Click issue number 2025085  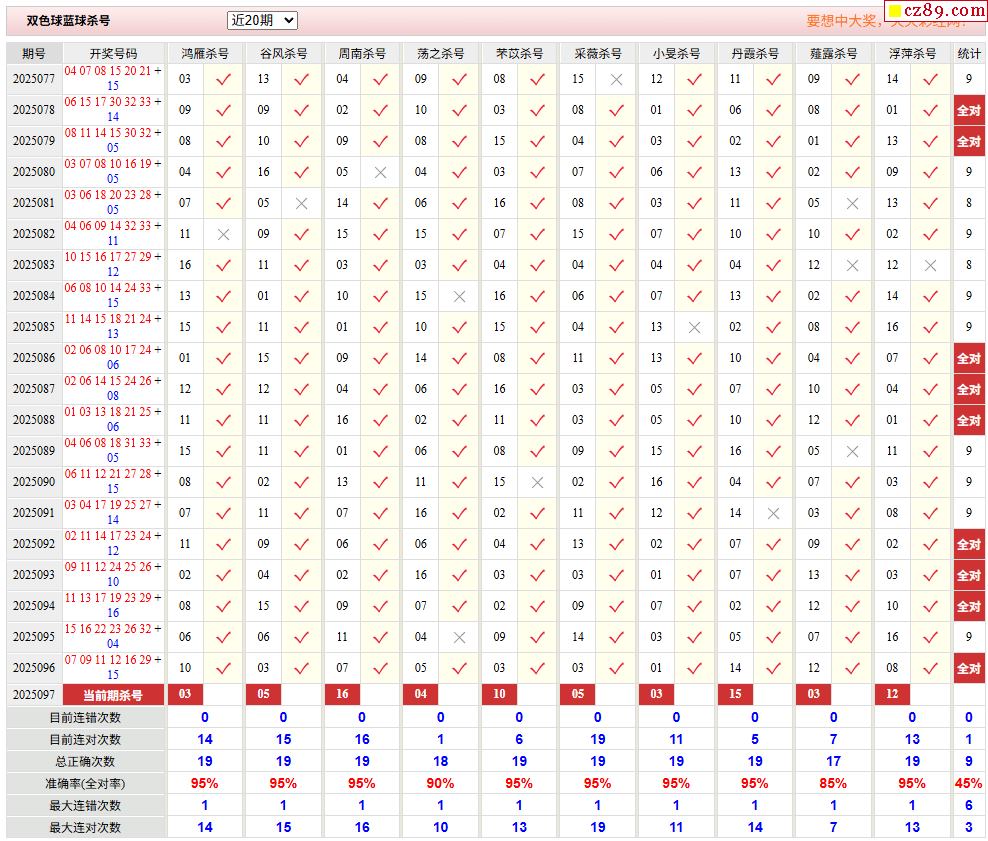[34, 328]
